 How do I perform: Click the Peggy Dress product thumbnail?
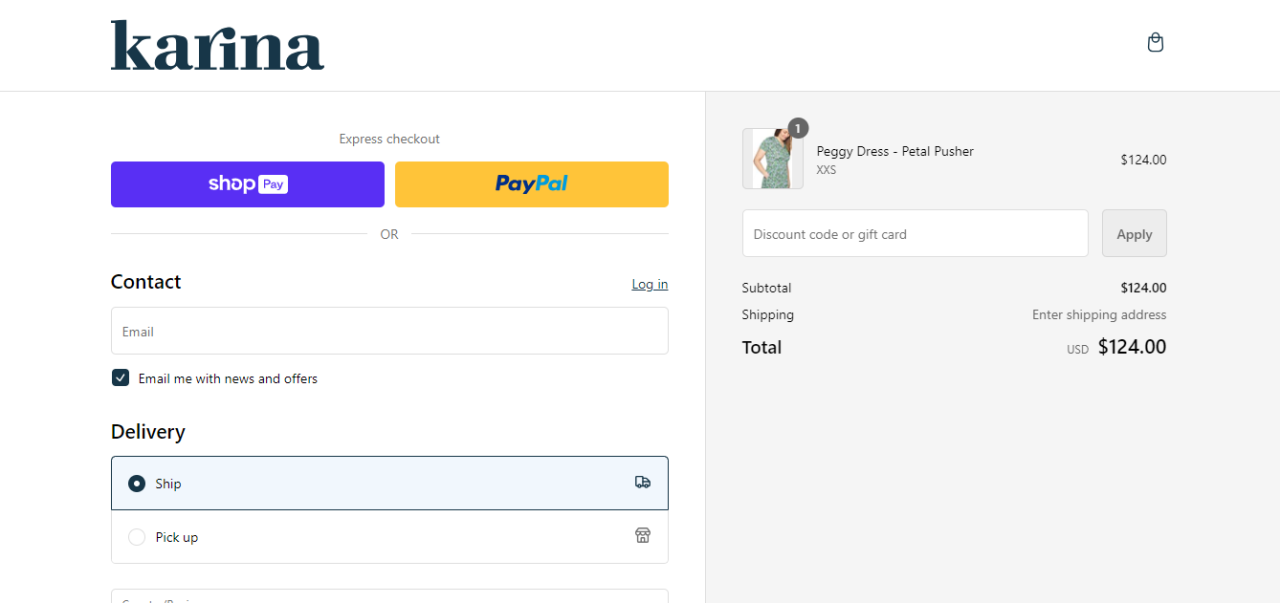772,159
